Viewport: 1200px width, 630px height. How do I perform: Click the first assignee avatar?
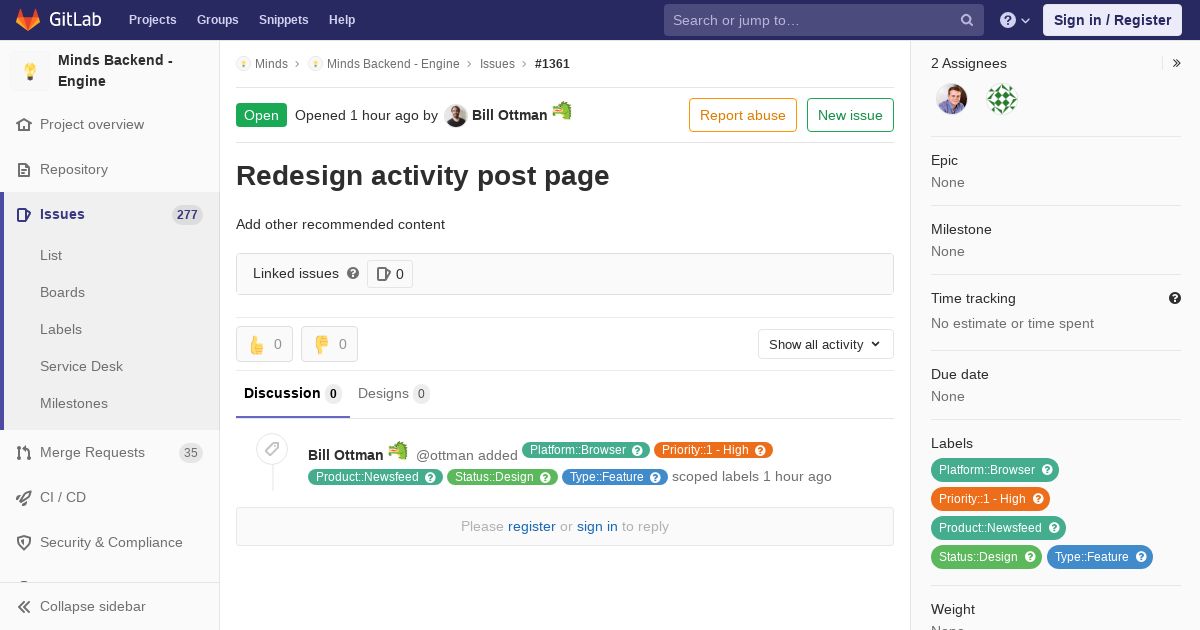(951, 99)
